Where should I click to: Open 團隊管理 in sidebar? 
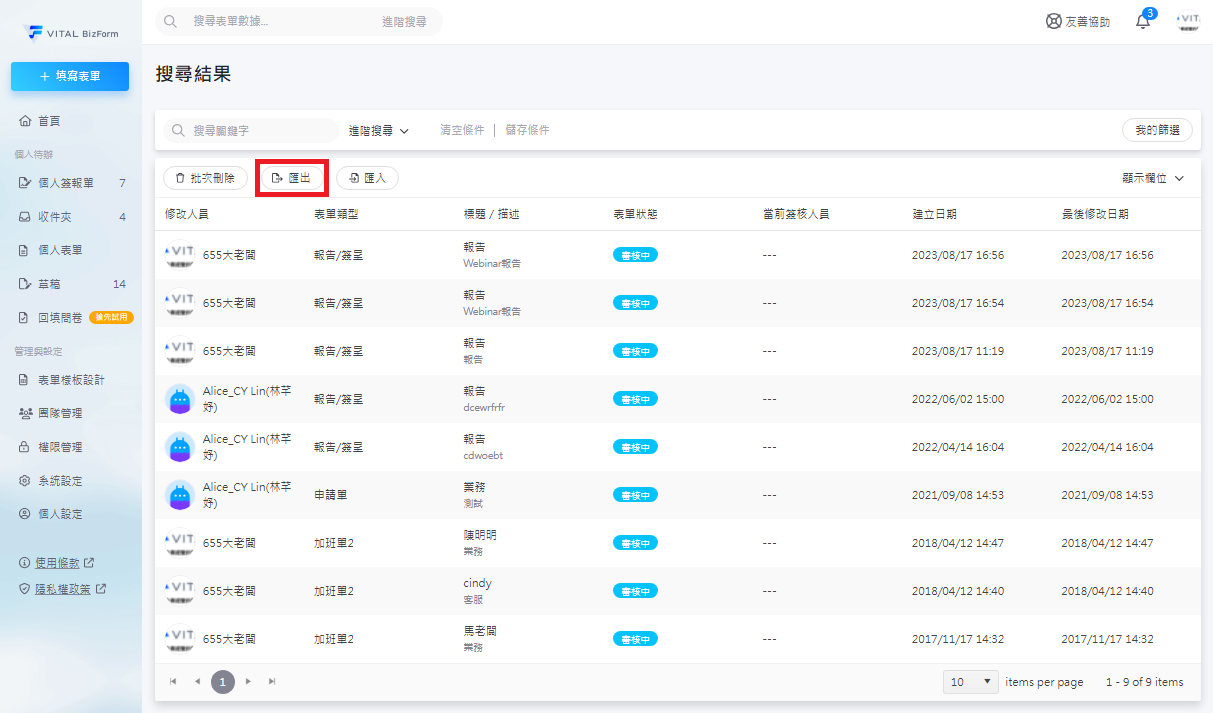click(x=60, y=413)
